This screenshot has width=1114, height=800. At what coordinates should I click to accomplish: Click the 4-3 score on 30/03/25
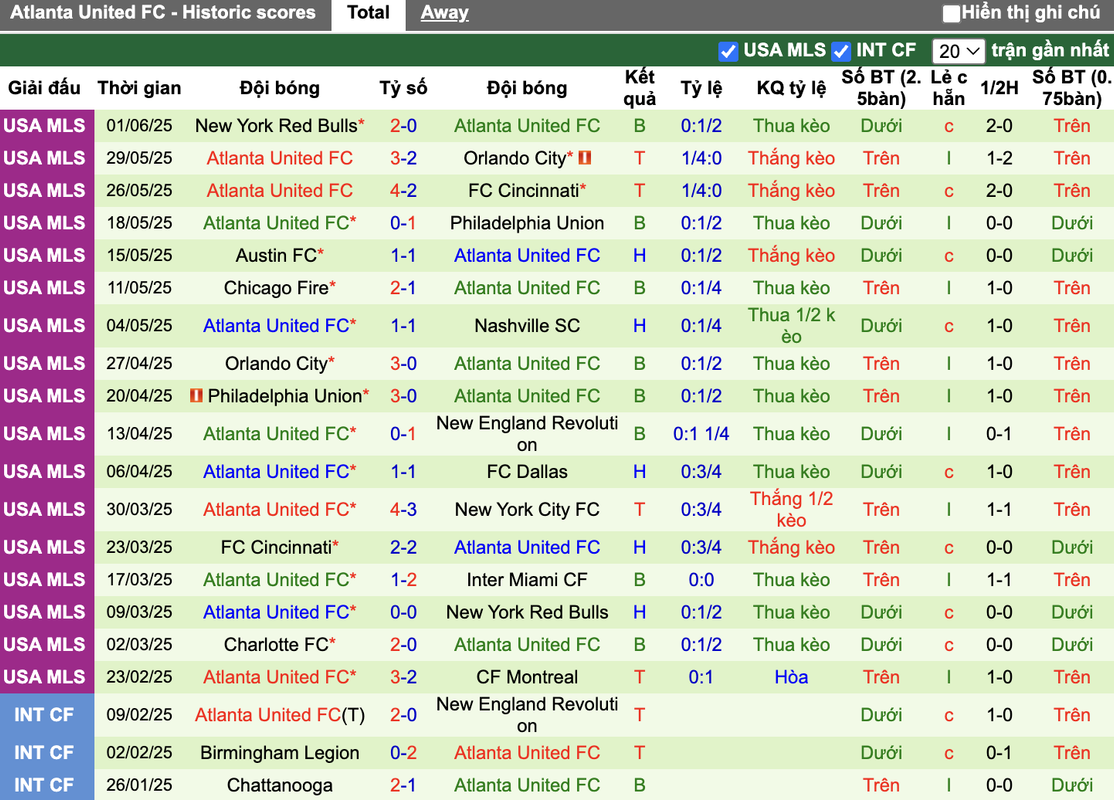coord(403,509)
